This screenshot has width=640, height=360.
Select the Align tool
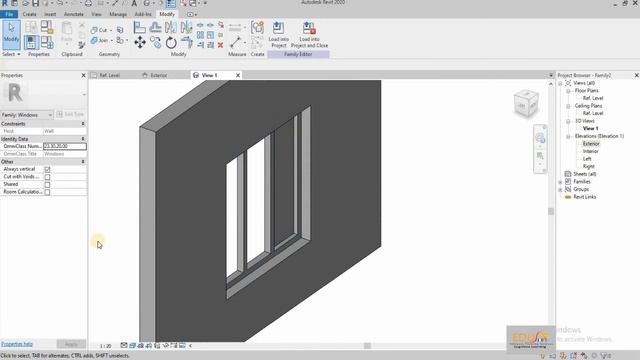(x=140, y=27)
